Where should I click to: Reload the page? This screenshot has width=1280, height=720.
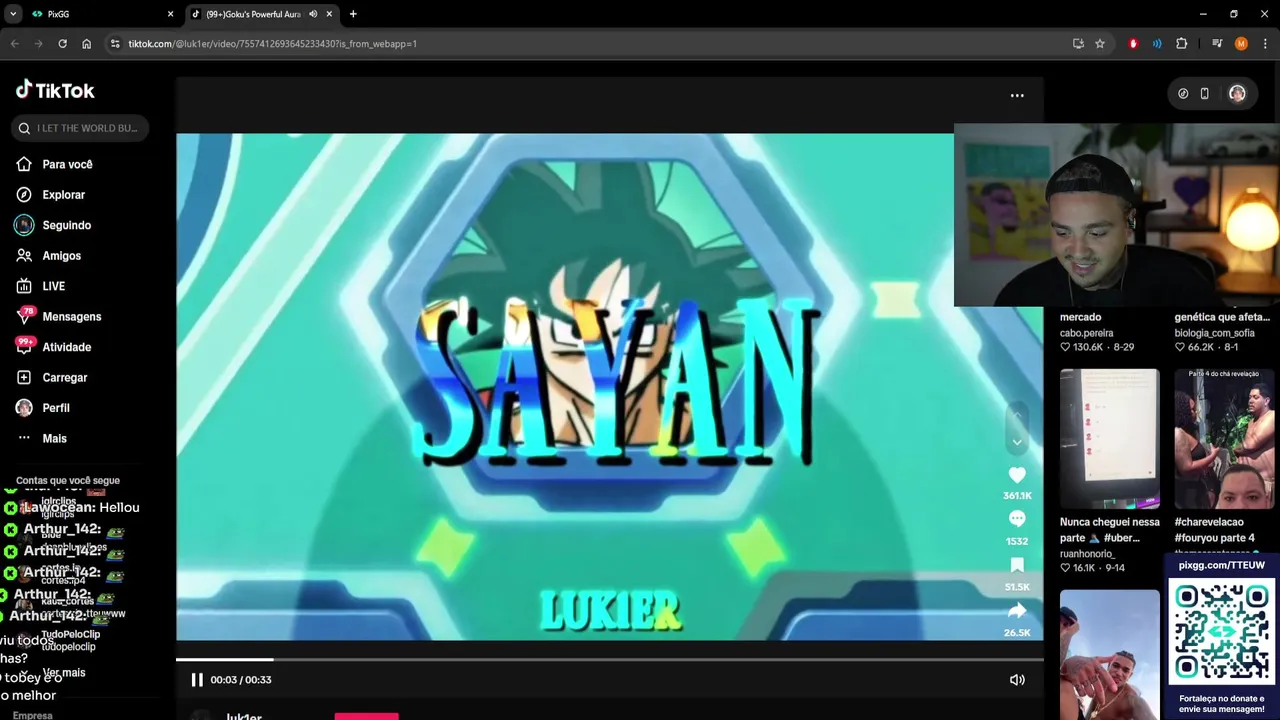pyautogui.click(x=62, y=44)
